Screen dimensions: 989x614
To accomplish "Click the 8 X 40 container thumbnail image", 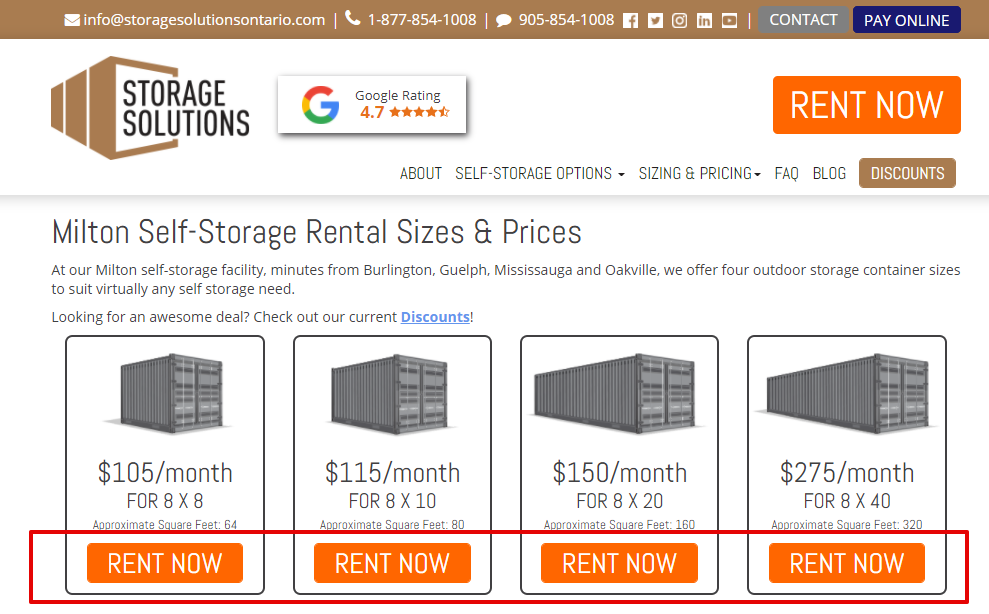I will click(x=846, y=392).
